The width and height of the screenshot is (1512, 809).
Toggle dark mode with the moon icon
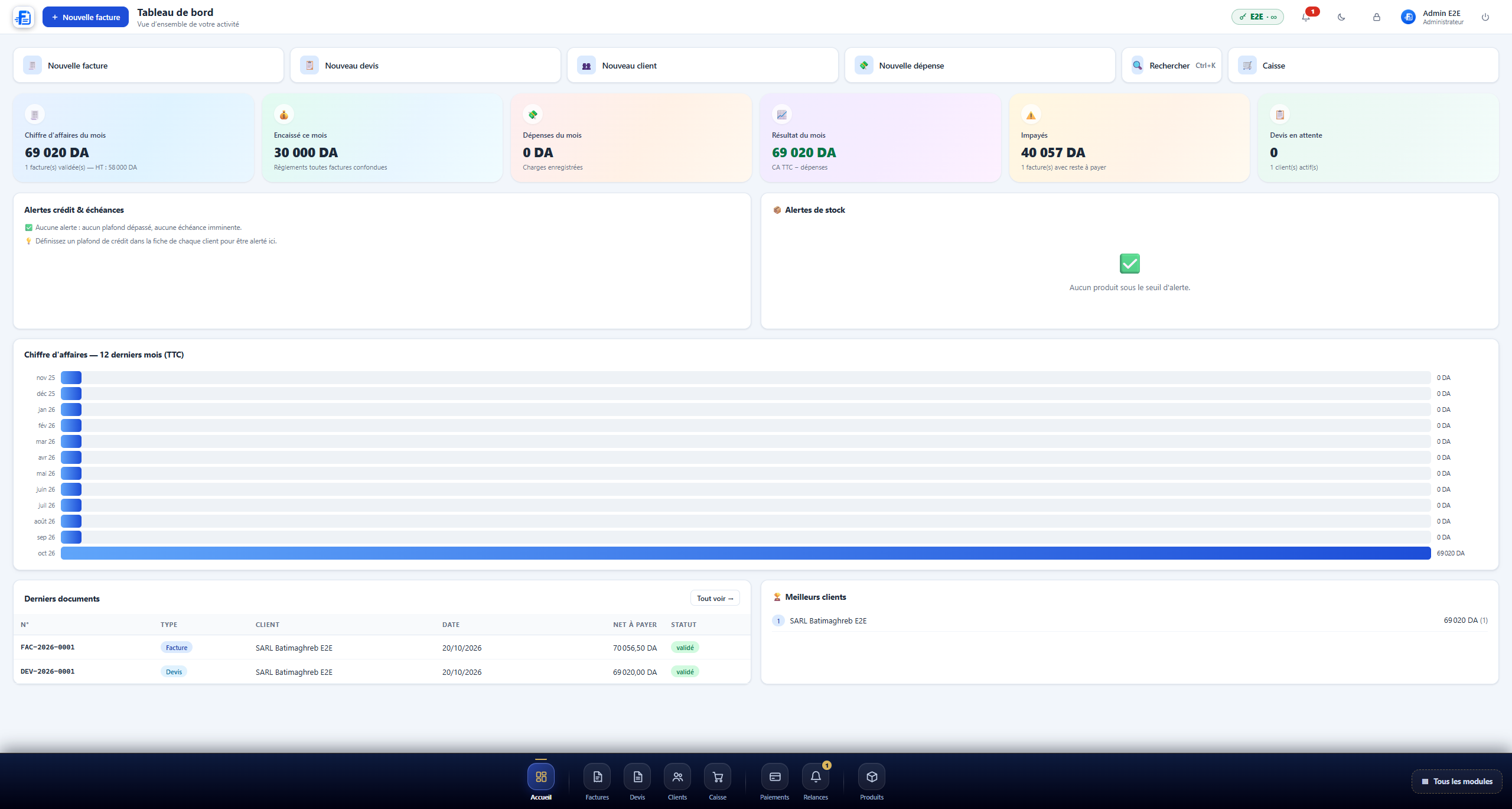click(1341, 17)
